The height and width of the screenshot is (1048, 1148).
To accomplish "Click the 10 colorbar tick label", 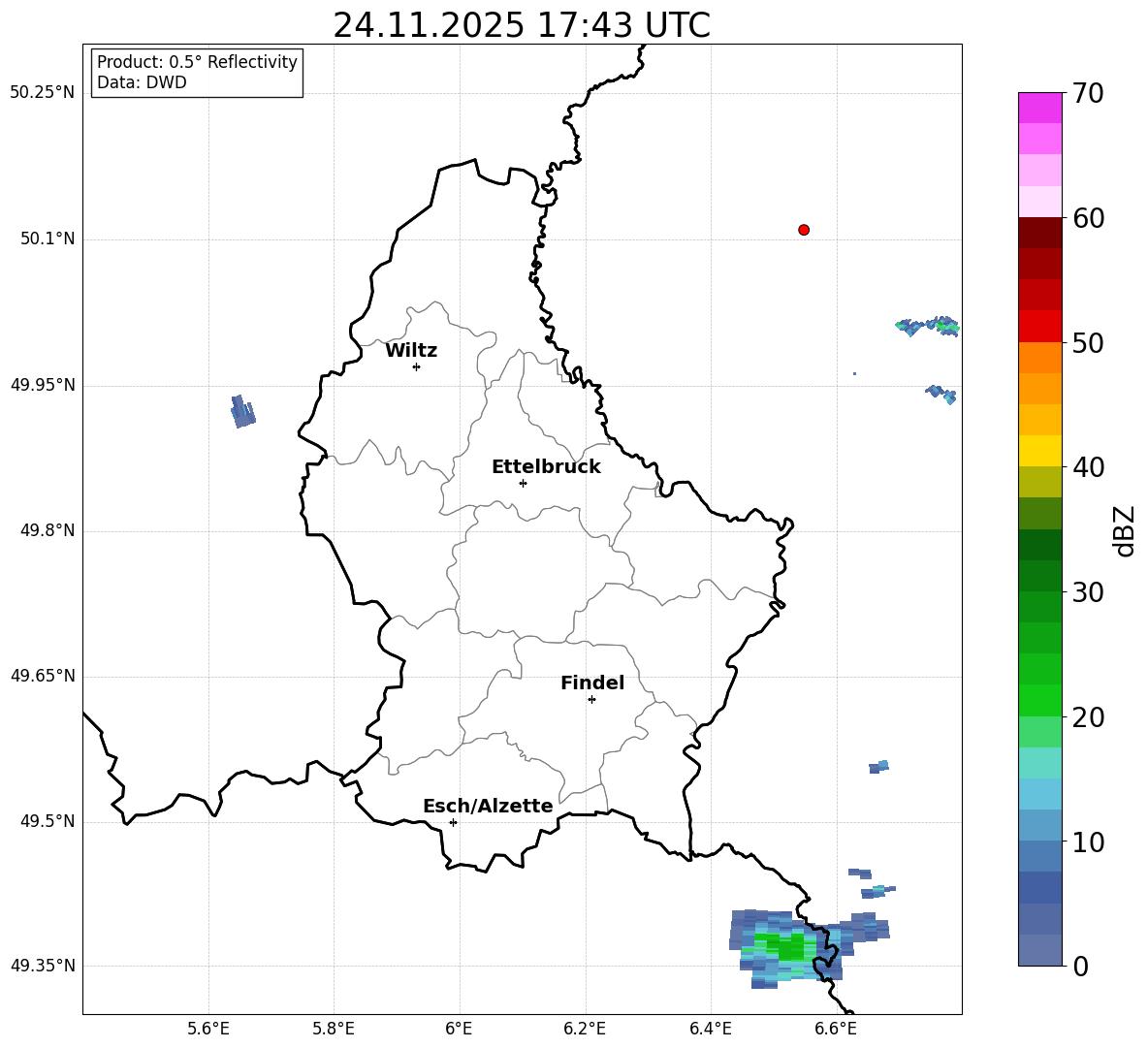I will (1088, 842).
